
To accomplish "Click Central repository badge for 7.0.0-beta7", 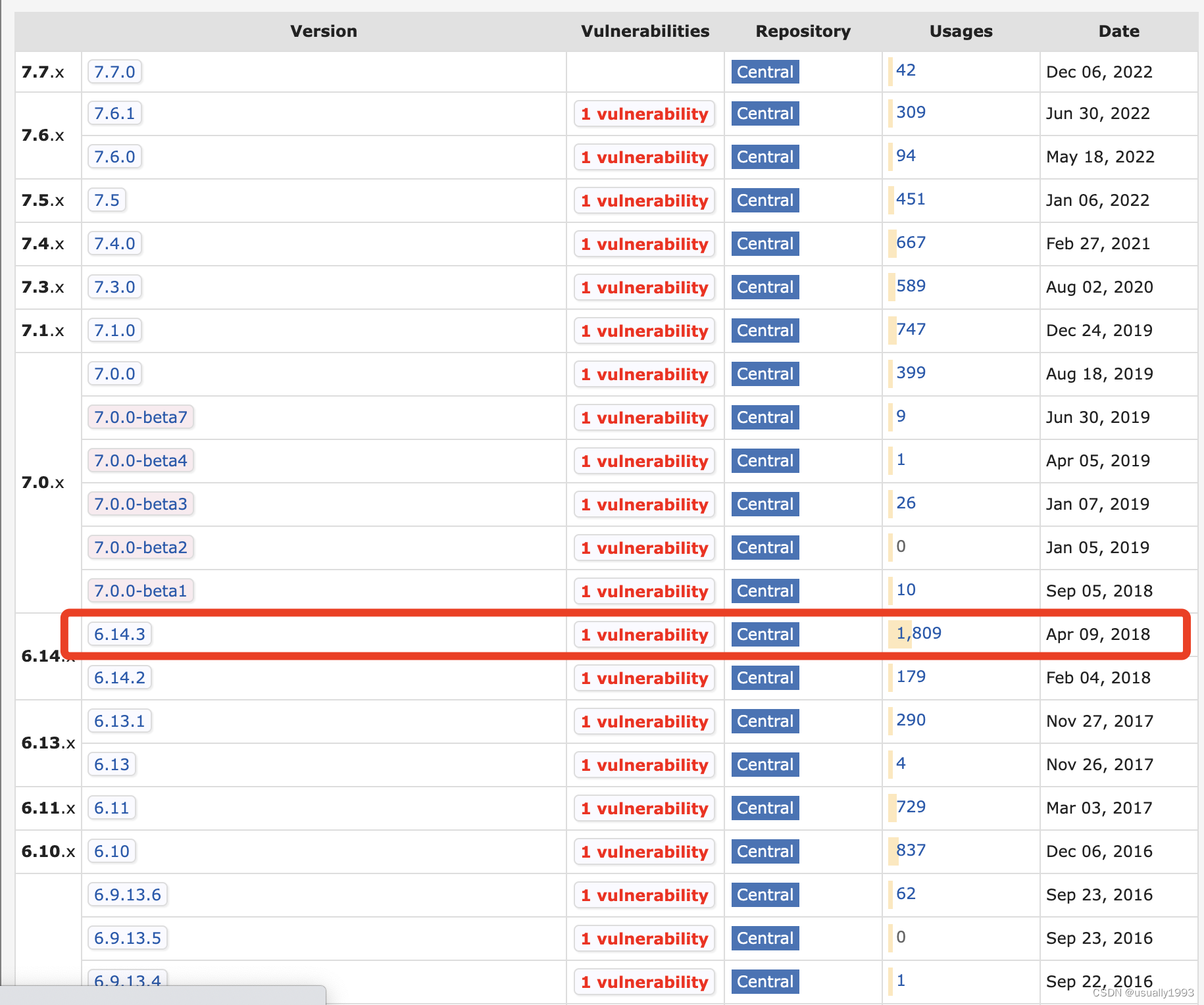I will point(765,417).
